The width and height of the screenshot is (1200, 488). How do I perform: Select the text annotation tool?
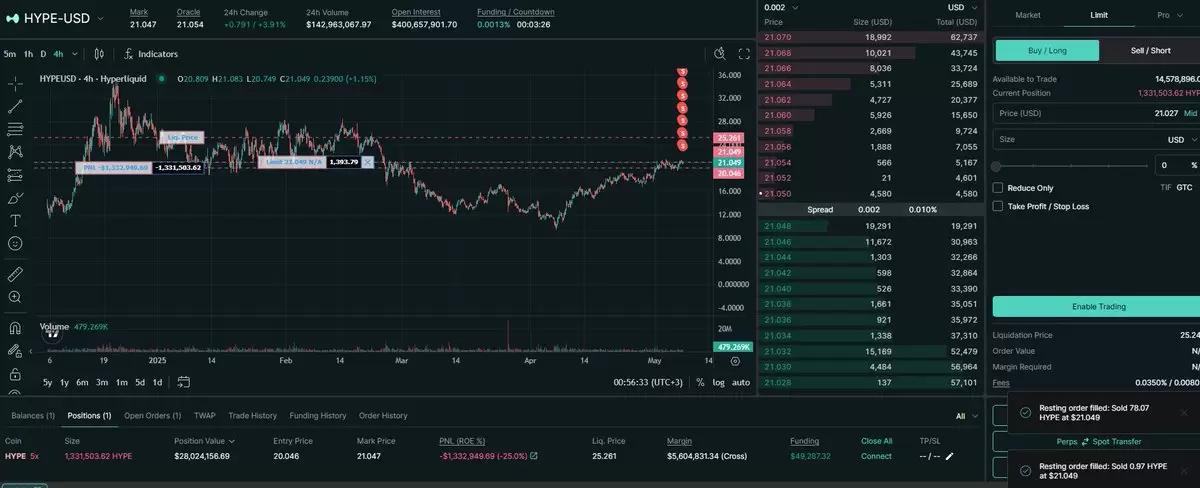click(15, 220)
